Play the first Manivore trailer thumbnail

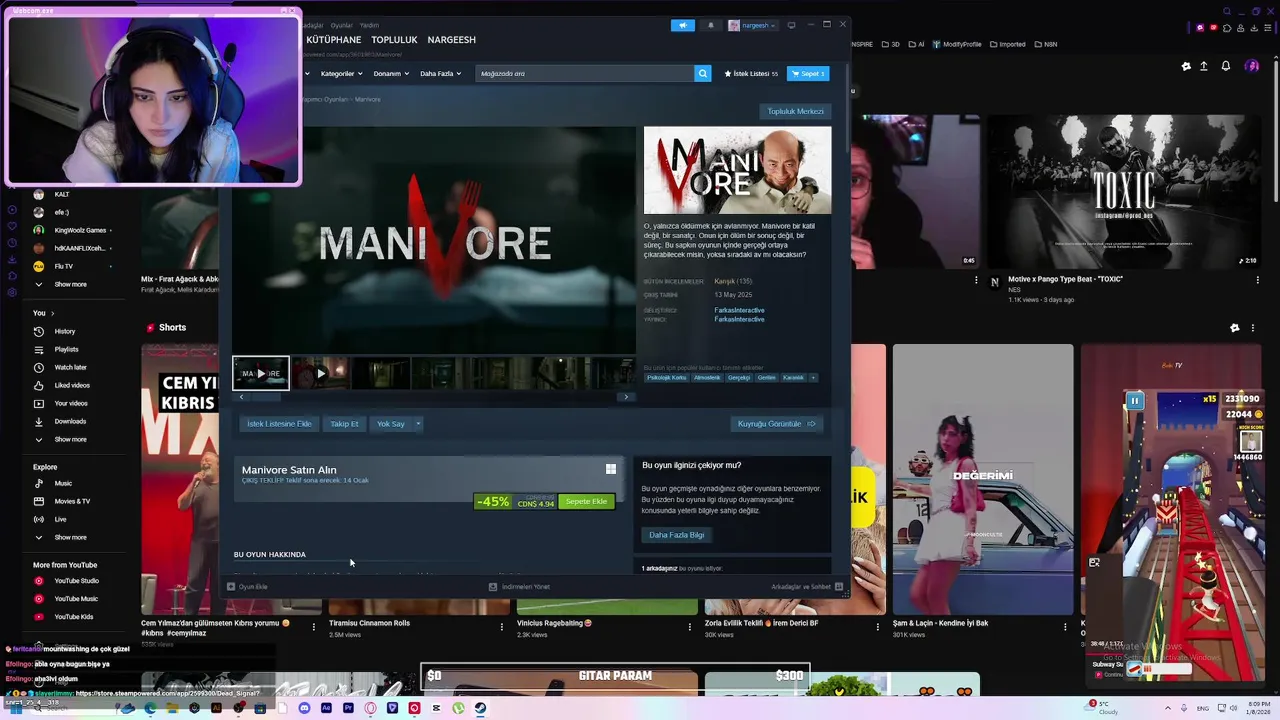[x=261, y=373]
